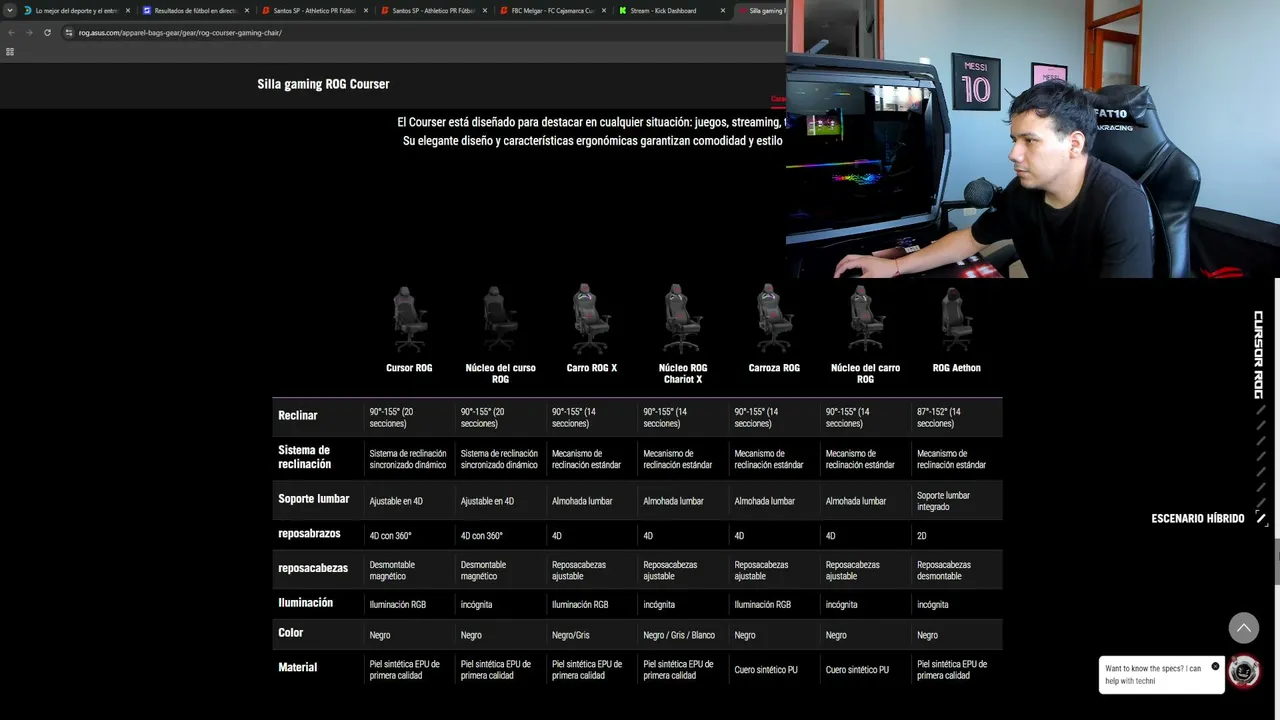
Task: Open the 'Want to know the specs?' chat bubble
Action: (1161, 675)
